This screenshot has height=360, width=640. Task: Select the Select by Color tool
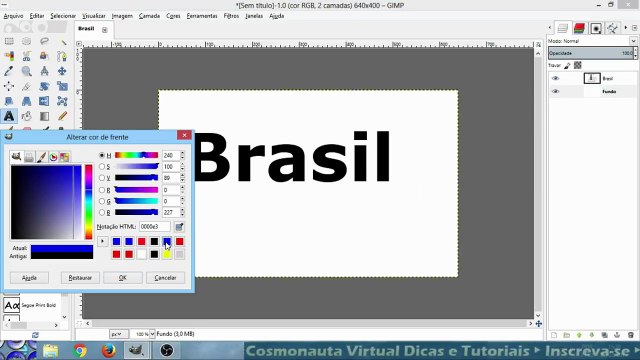pos(9,56)
